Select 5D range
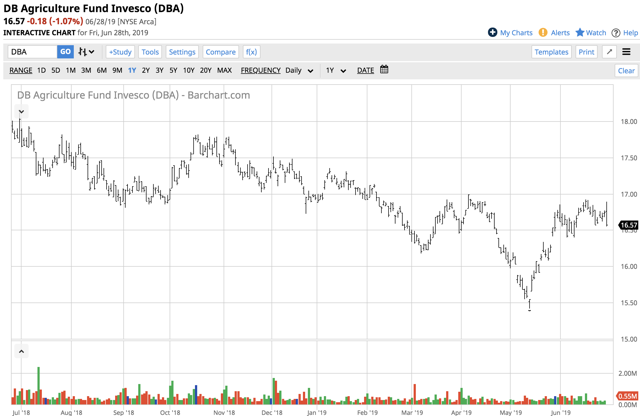Image resolution: width=640 pixels, height=416 pixels. (56, 70)
